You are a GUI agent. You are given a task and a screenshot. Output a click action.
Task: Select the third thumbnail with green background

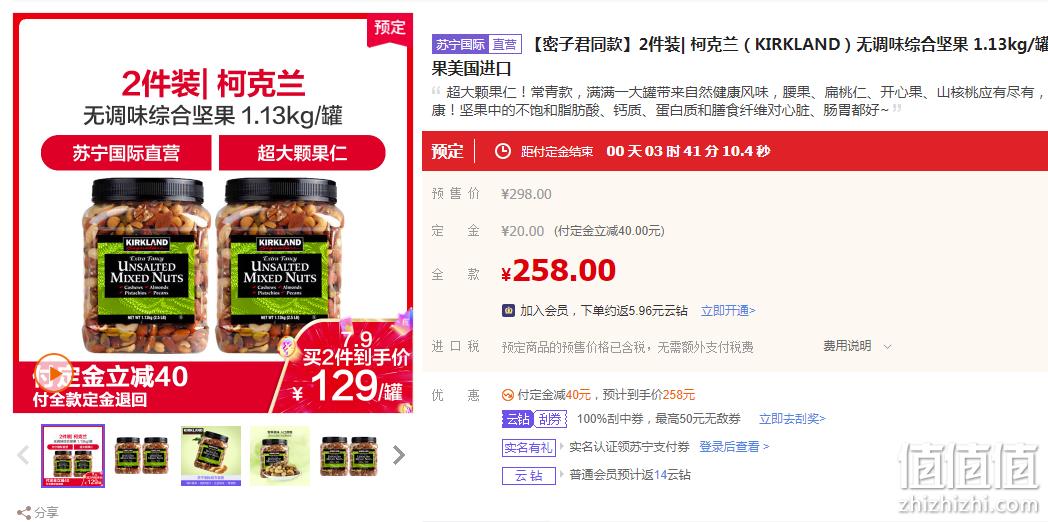211,456
